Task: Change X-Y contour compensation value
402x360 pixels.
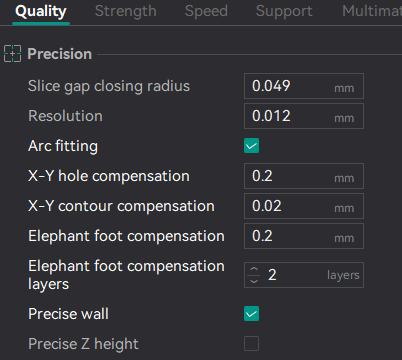Action: tap(304, 206)
